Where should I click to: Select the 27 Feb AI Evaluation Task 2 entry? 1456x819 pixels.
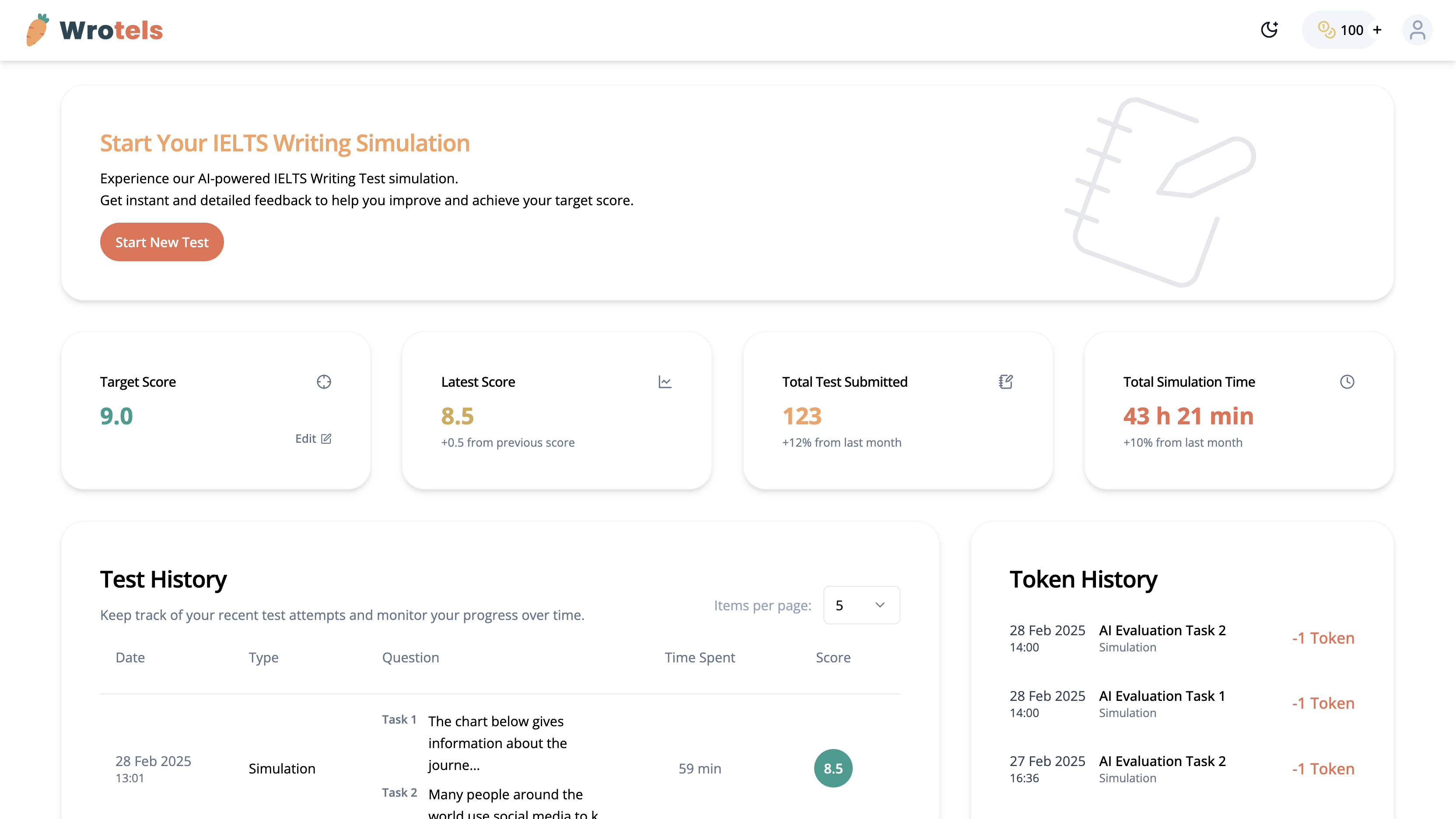pyautogui.click(x=1162, y=761)
